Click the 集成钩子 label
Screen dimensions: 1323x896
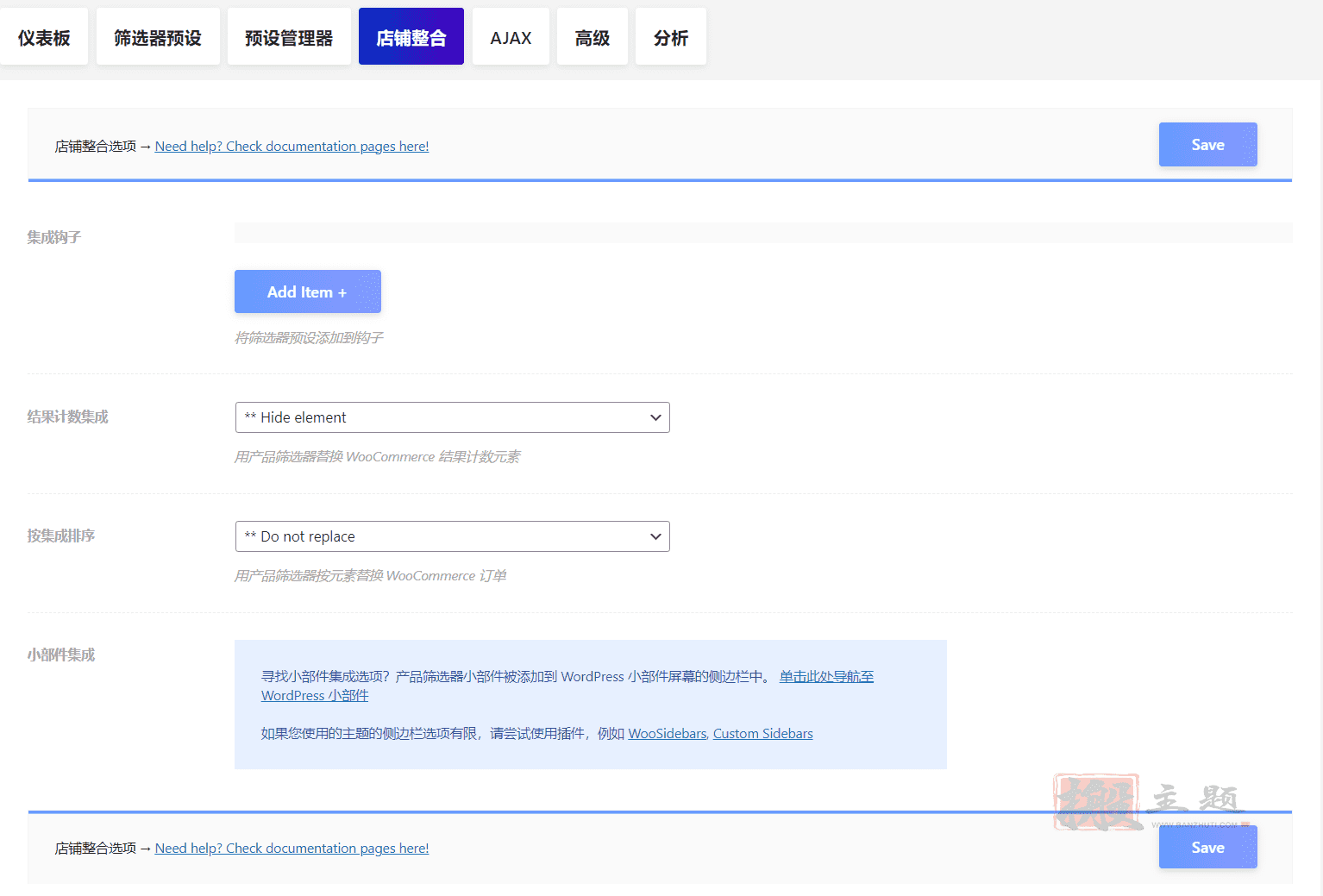tap(53, 237)
